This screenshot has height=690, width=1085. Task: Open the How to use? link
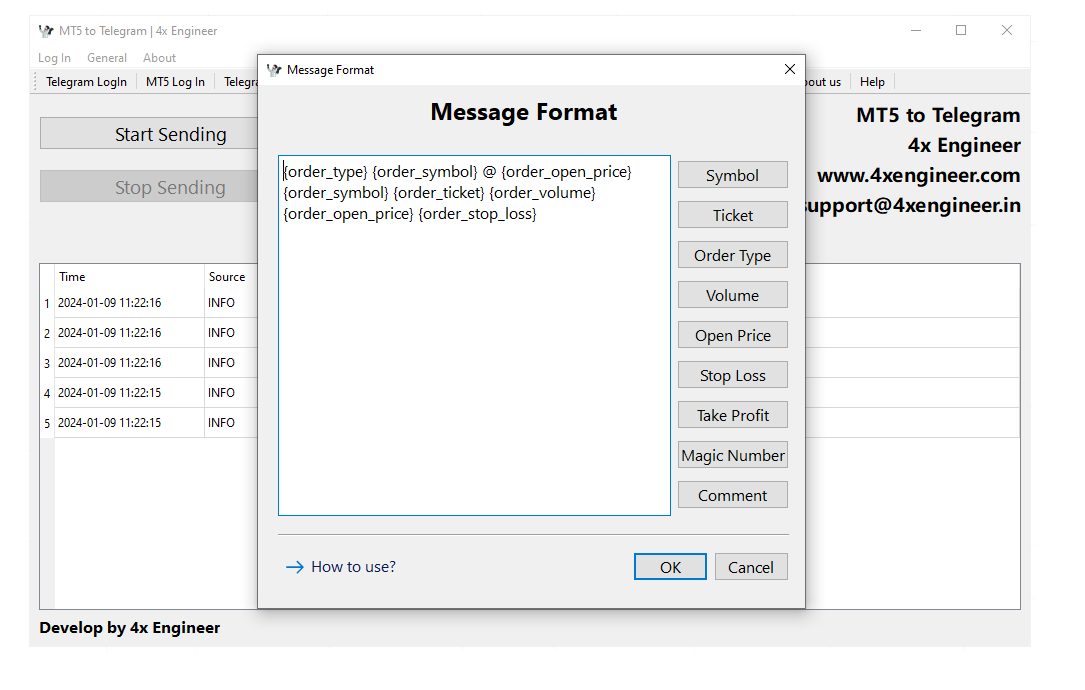(353, 567)
